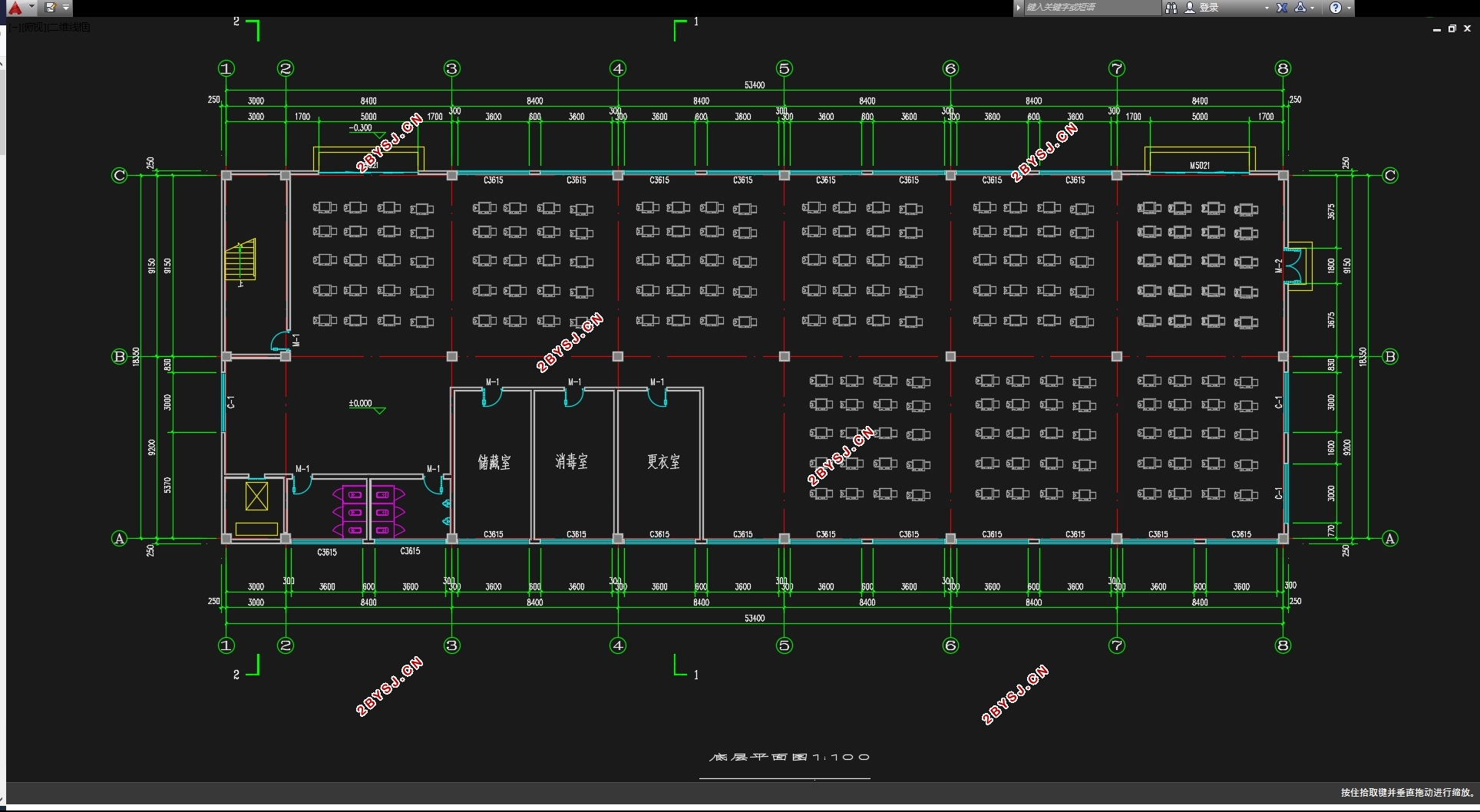Viewport: 1480px width, 812px height.
Task: Open the 二维线框 visual style menu
Action: pos(69,27)
